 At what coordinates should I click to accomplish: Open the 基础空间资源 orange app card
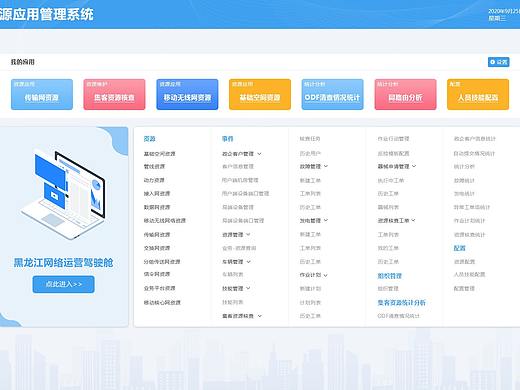click(x=260, y=94)
